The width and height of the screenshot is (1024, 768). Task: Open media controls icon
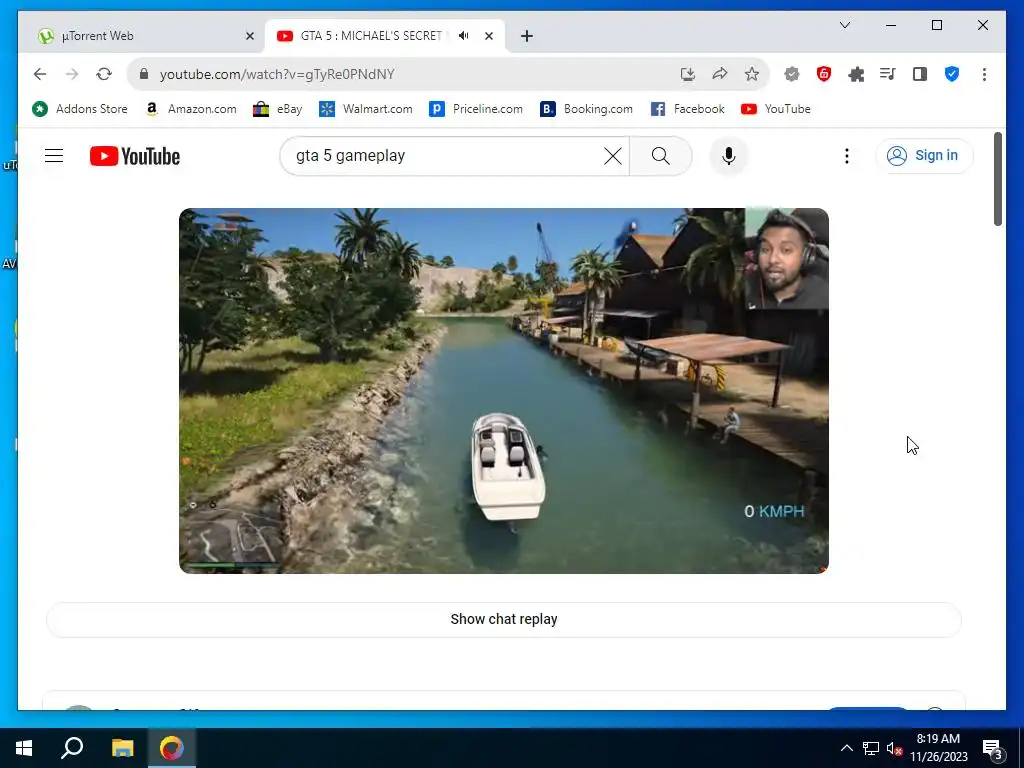click(888, 74)
